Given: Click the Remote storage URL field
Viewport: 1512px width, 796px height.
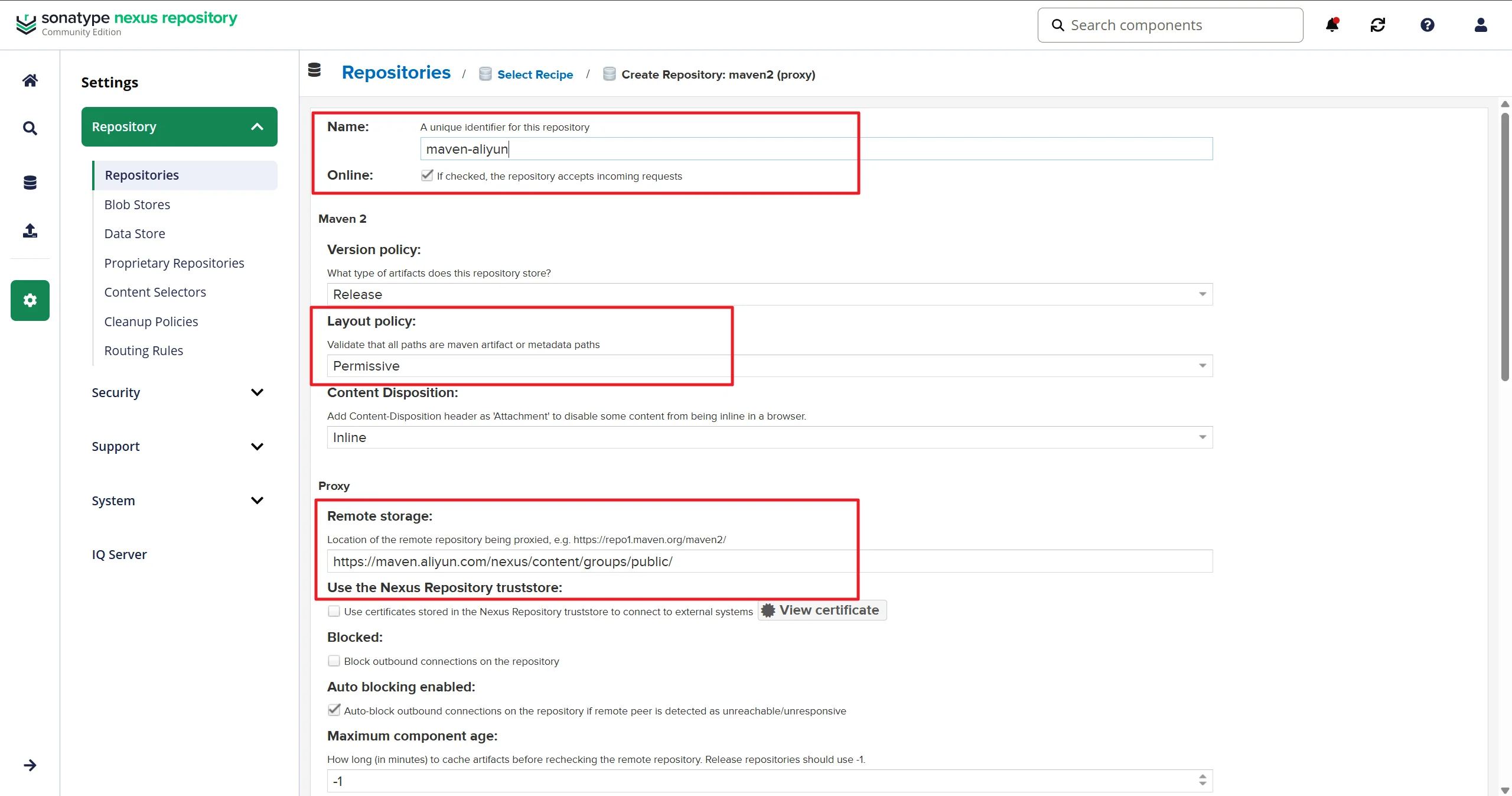Looking at the screenshot, I should tap(770, 561).
